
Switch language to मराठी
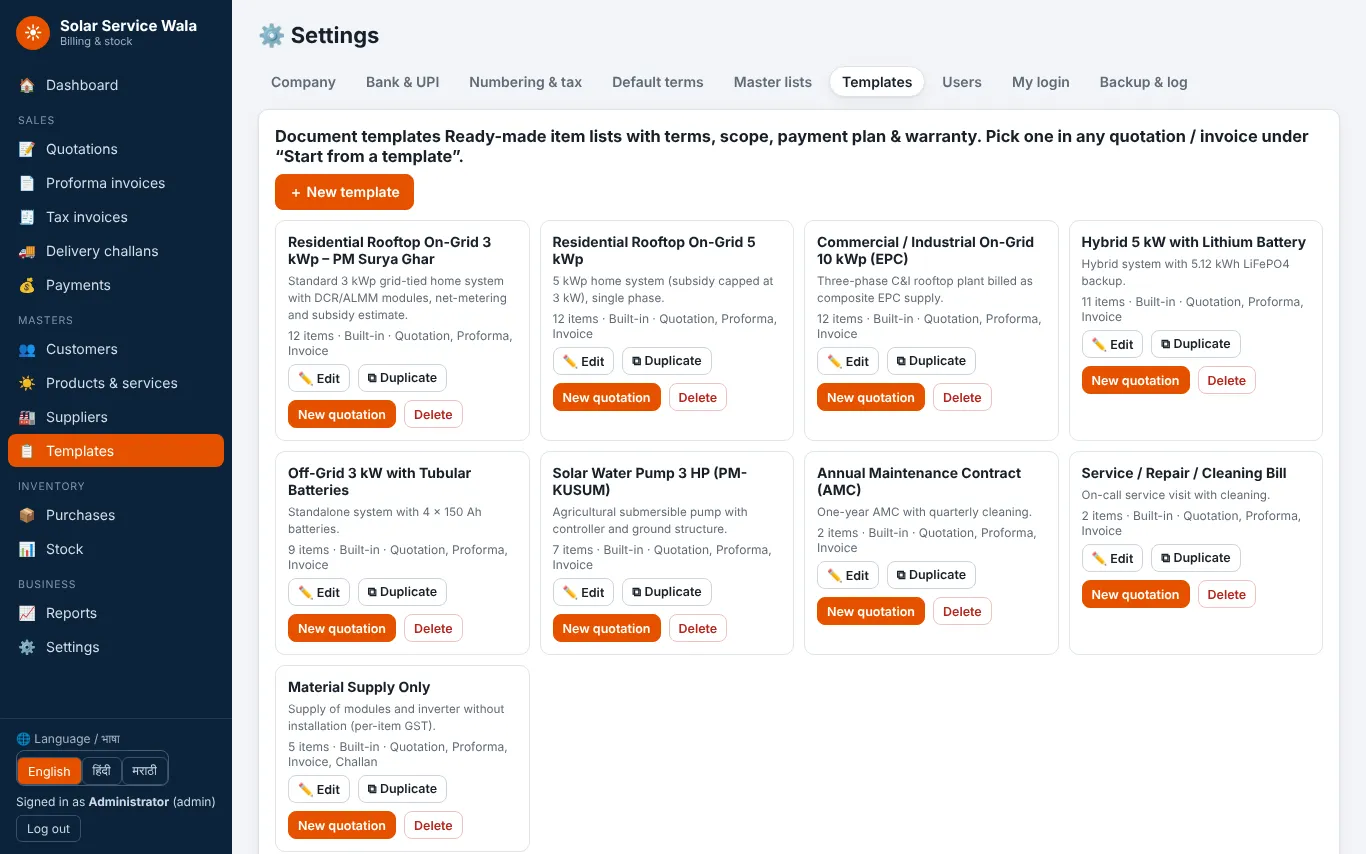[145, 771]
